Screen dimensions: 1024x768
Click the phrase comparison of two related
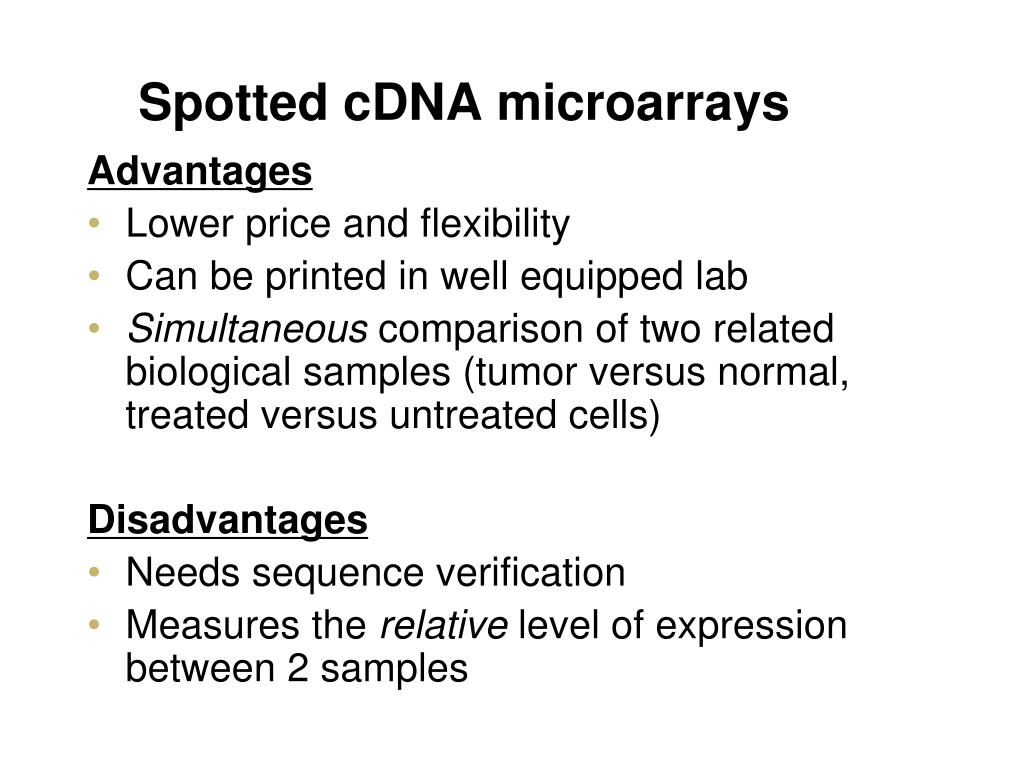click(x=606, y=329)
